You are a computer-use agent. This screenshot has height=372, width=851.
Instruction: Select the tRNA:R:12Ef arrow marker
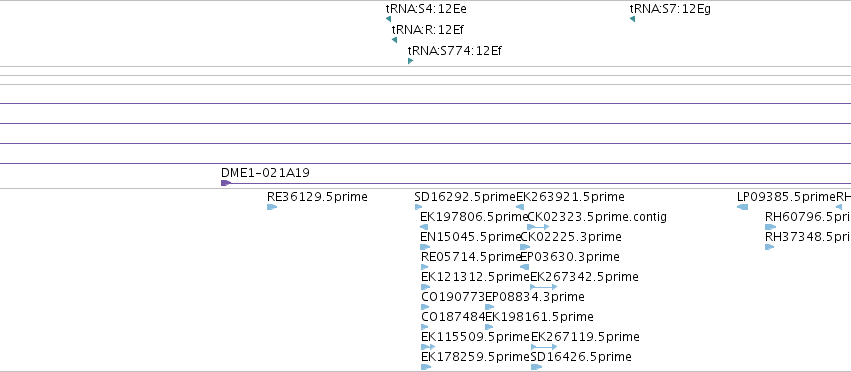[395, 40]
